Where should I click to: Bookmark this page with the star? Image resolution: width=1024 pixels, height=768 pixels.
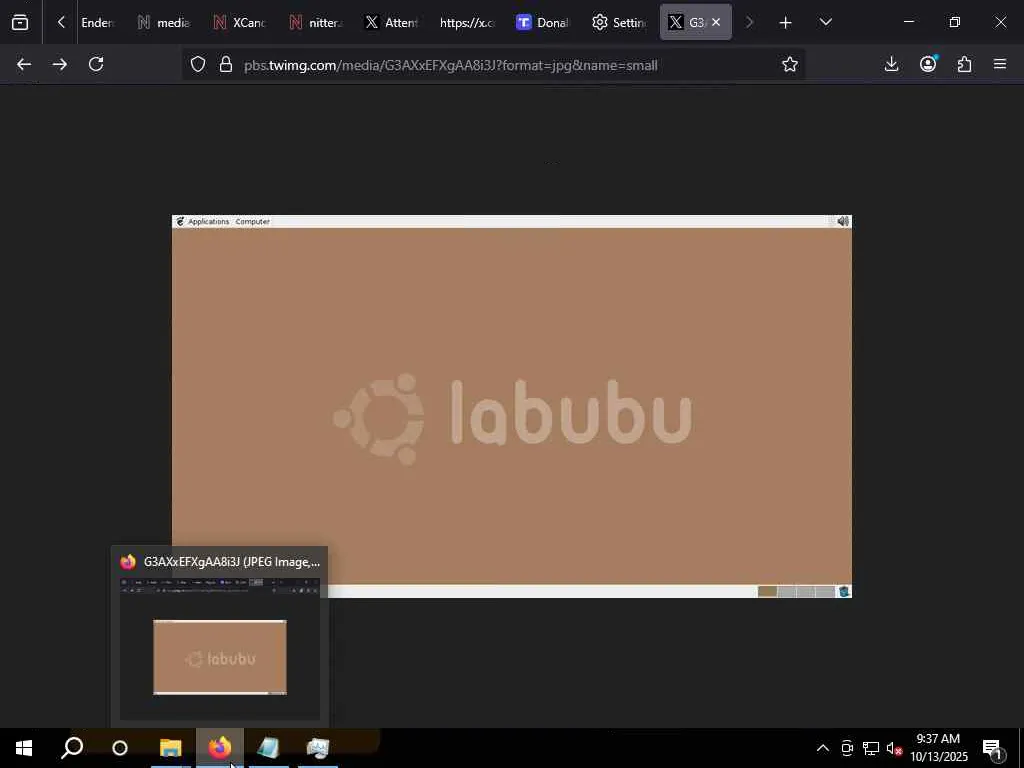(790, 64)
